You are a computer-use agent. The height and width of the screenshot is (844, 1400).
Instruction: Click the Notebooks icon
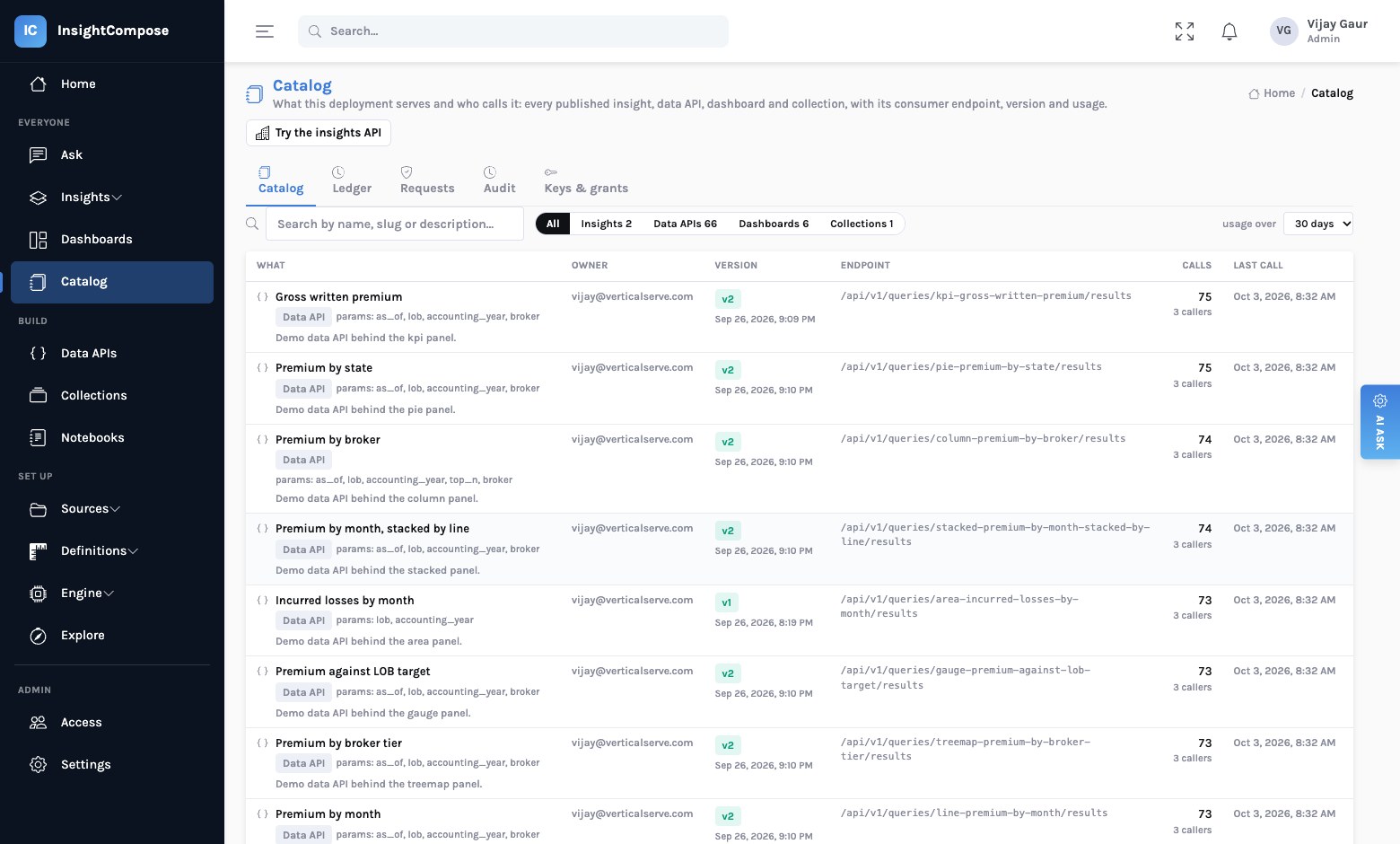click(38, 437)
